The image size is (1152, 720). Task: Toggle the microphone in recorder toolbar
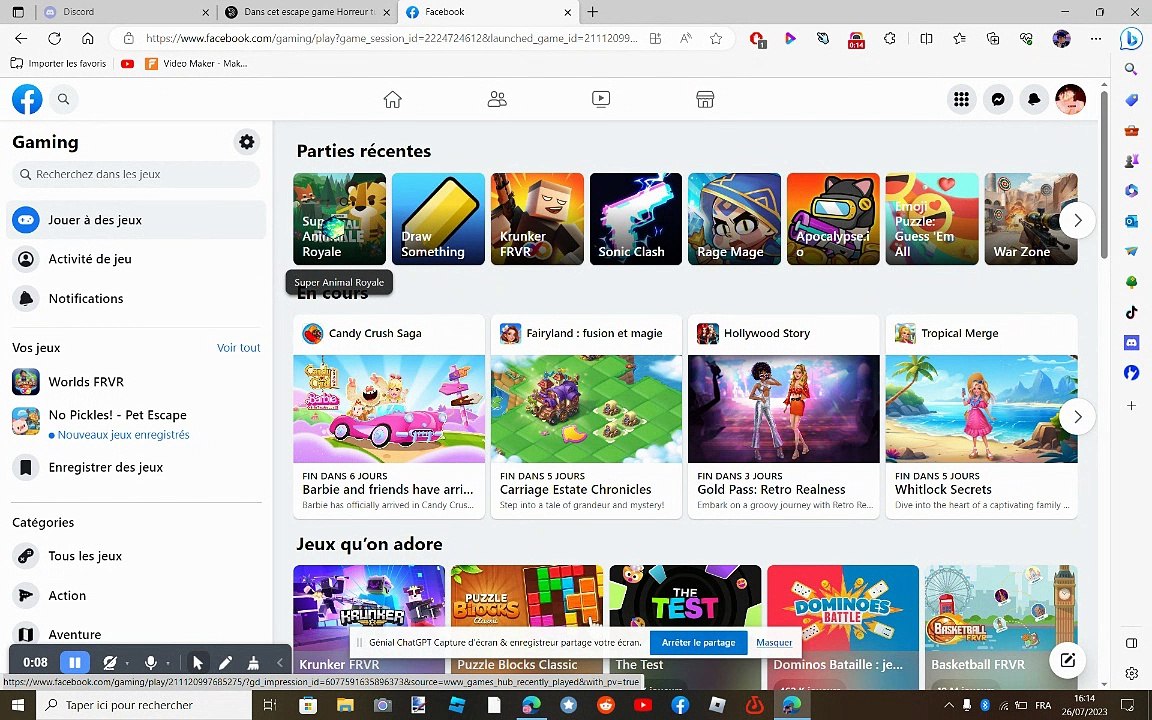tap(151, 663)
